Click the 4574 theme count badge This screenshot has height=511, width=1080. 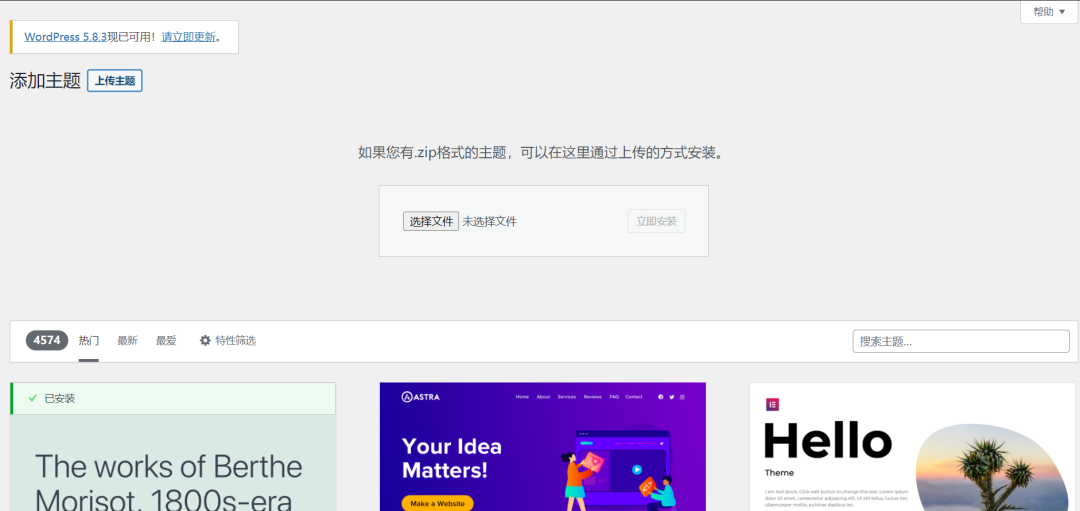click(47, 340)
